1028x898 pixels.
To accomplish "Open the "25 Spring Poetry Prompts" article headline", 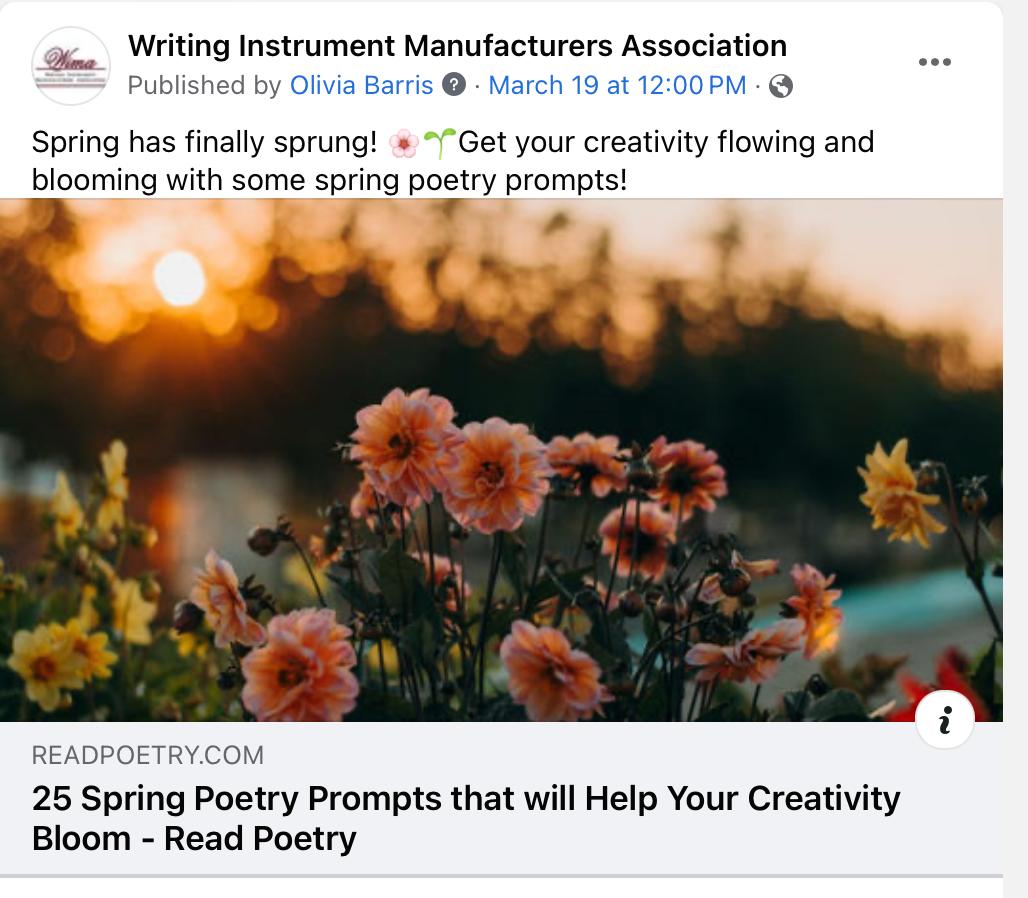I will pos(466,798).
